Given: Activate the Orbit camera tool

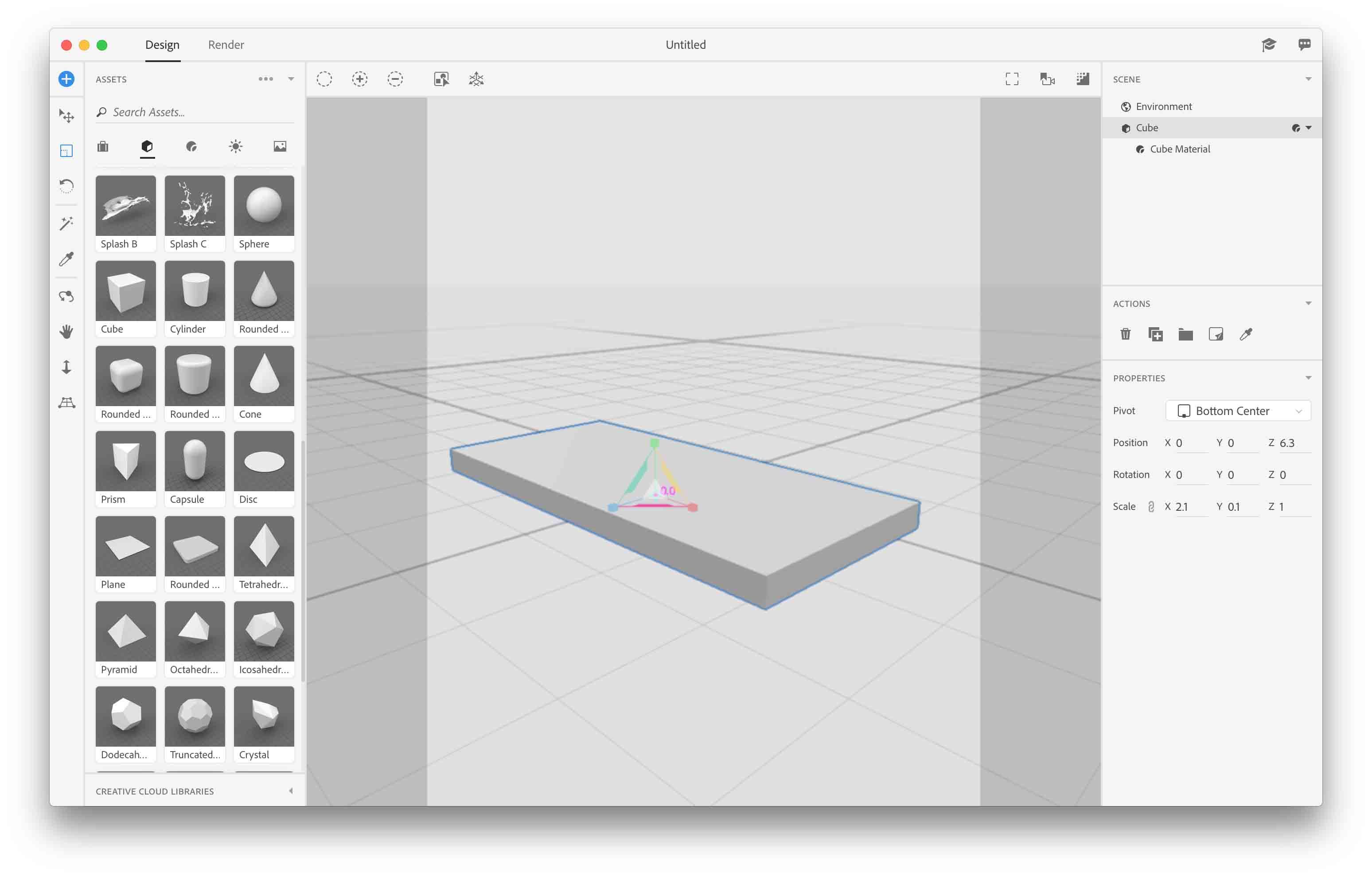Looking at the screenshot, I should (66, 297).
